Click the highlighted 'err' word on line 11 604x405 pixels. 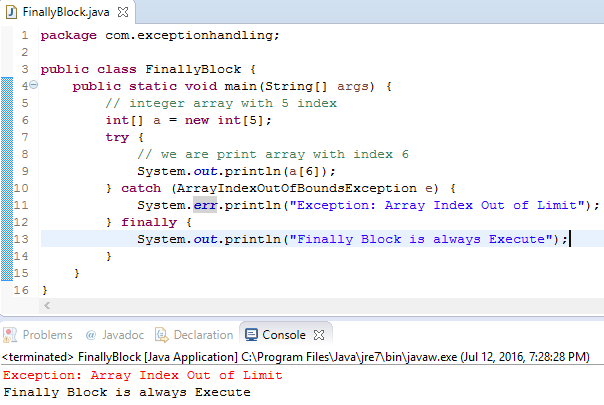(x=205, y=205)
